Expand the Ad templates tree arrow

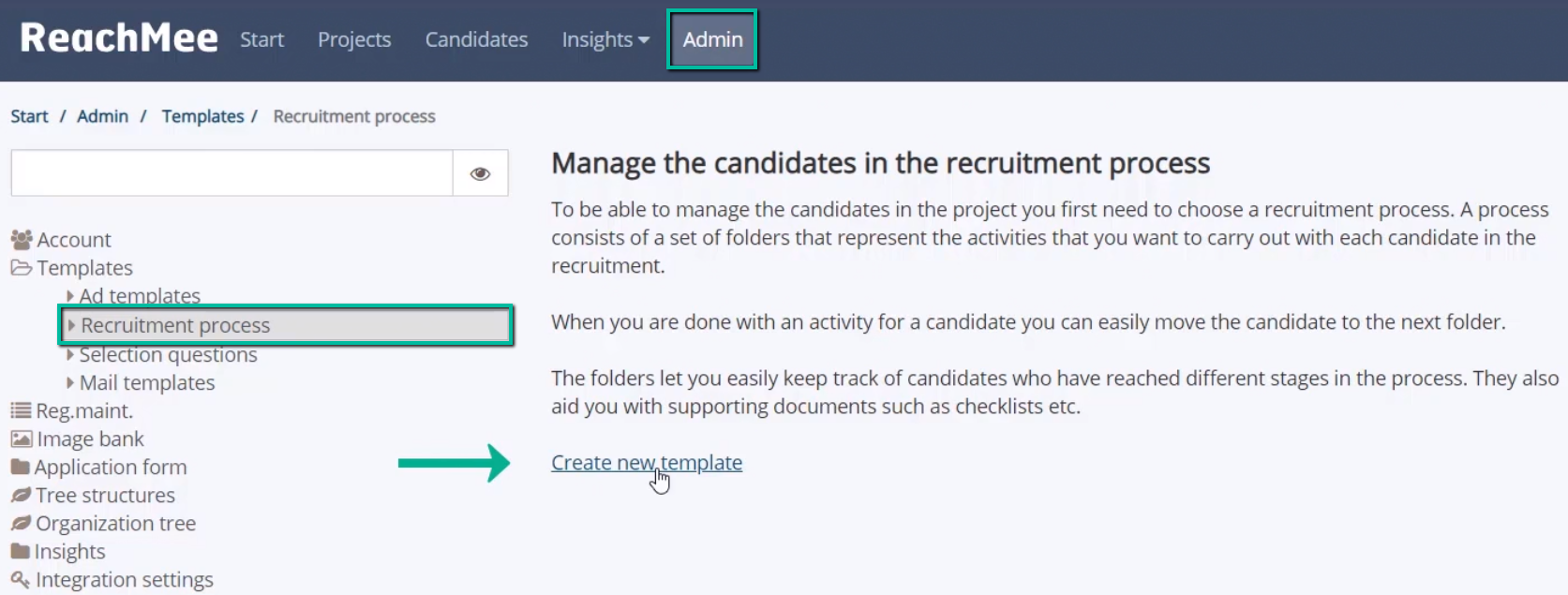(x=70, y=296)
